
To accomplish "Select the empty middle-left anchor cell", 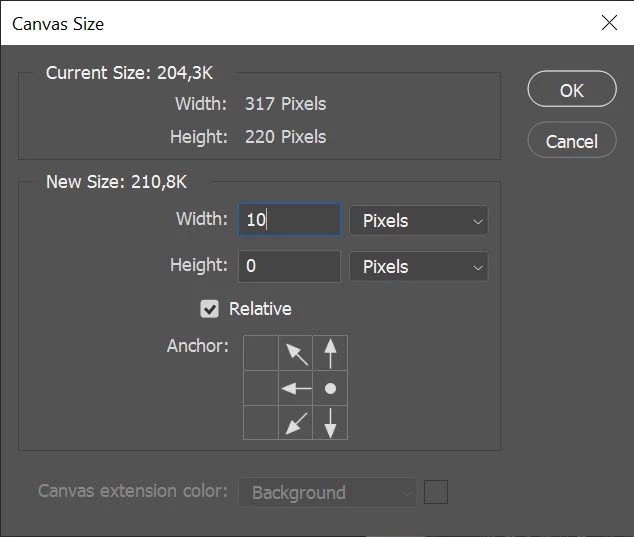I will point(261,388).
